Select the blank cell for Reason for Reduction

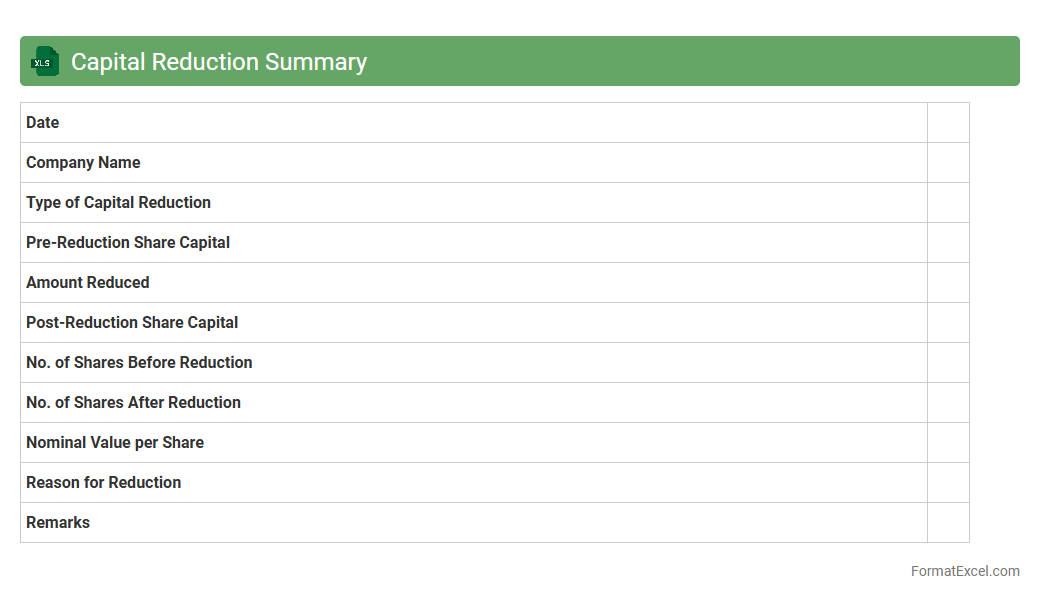pos(947,483)
